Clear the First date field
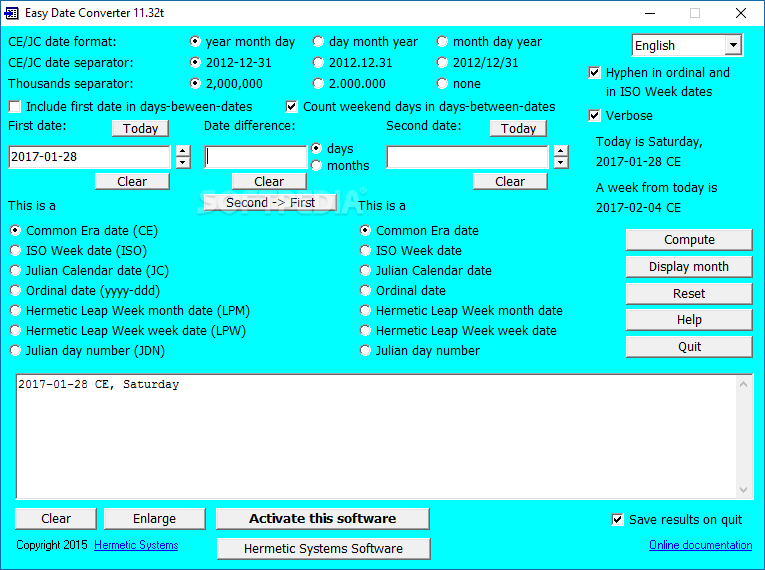 132,182
